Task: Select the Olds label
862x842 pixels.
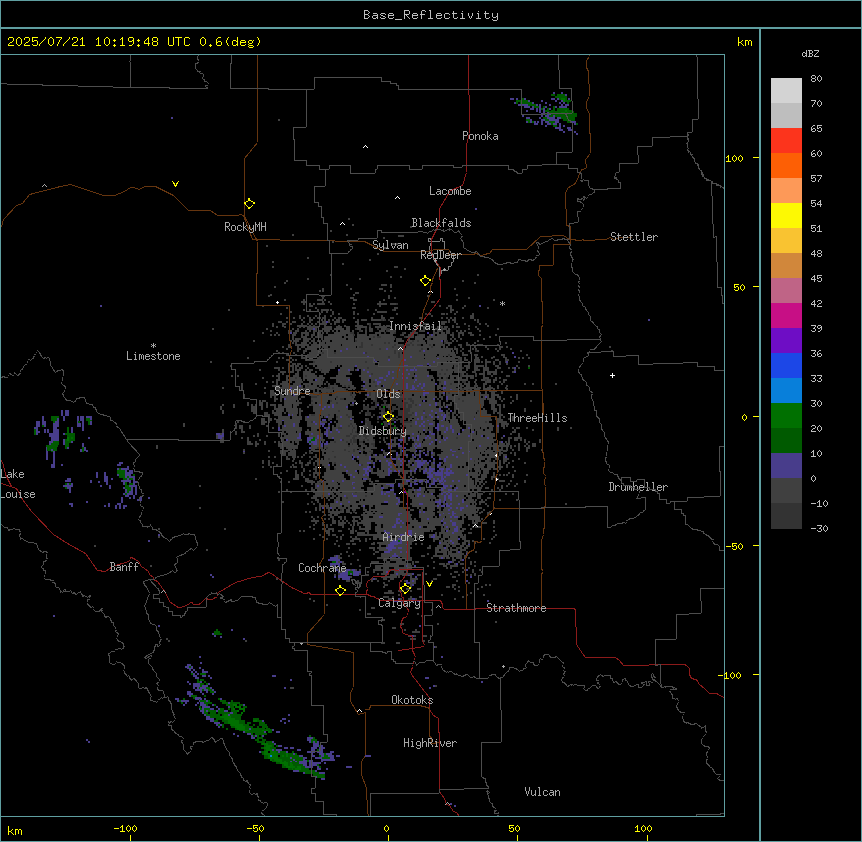Action: tap(388, 394)
